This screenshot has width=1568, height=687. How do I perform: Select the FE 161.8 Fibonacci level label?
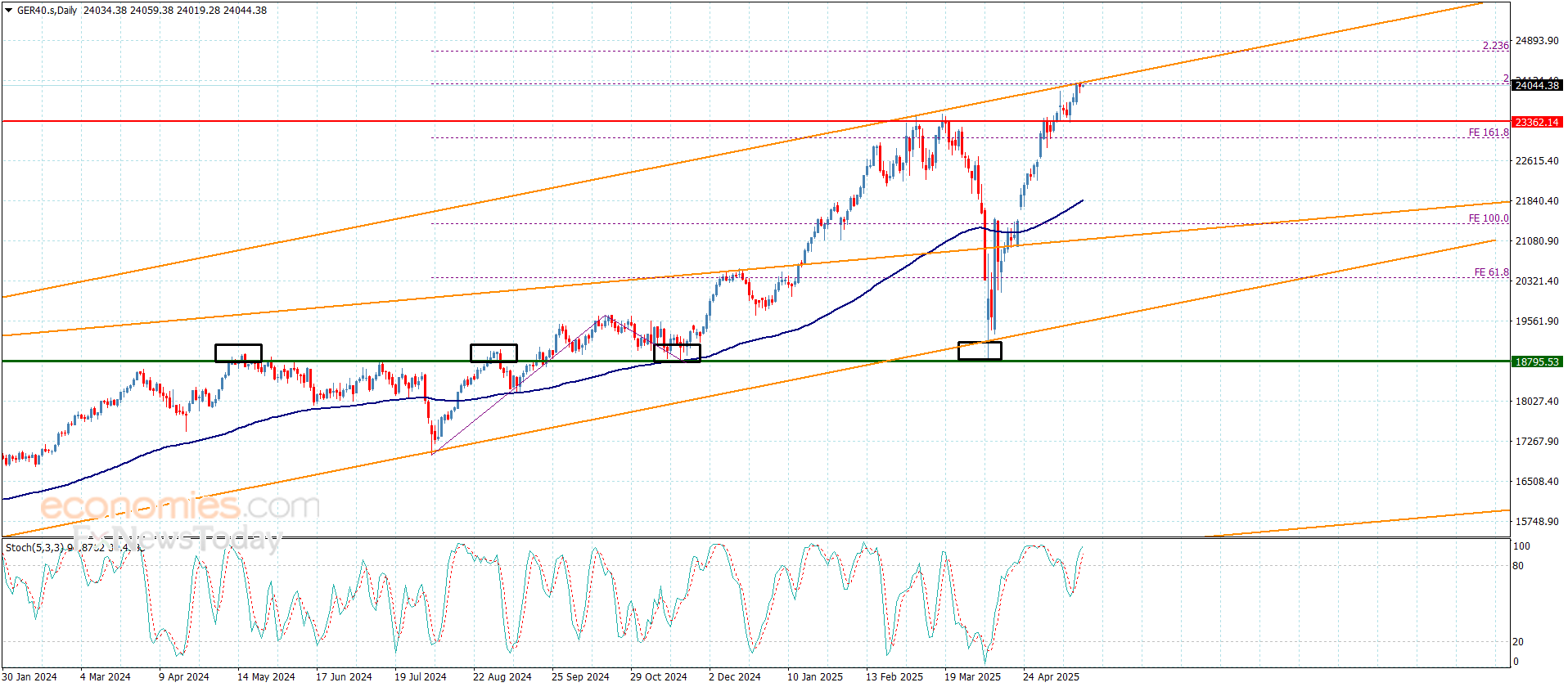1488,132
